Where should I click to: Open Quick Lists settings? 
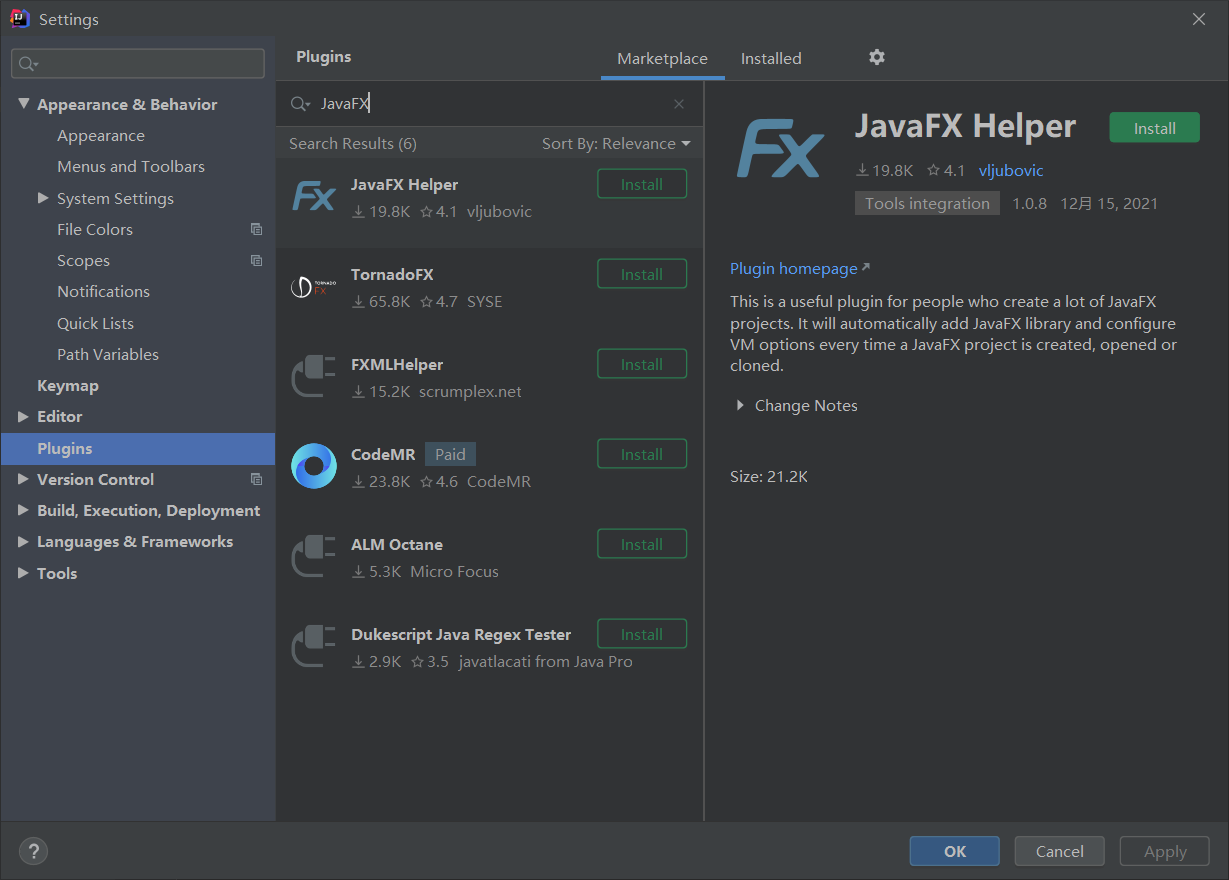tap(95, 323)
